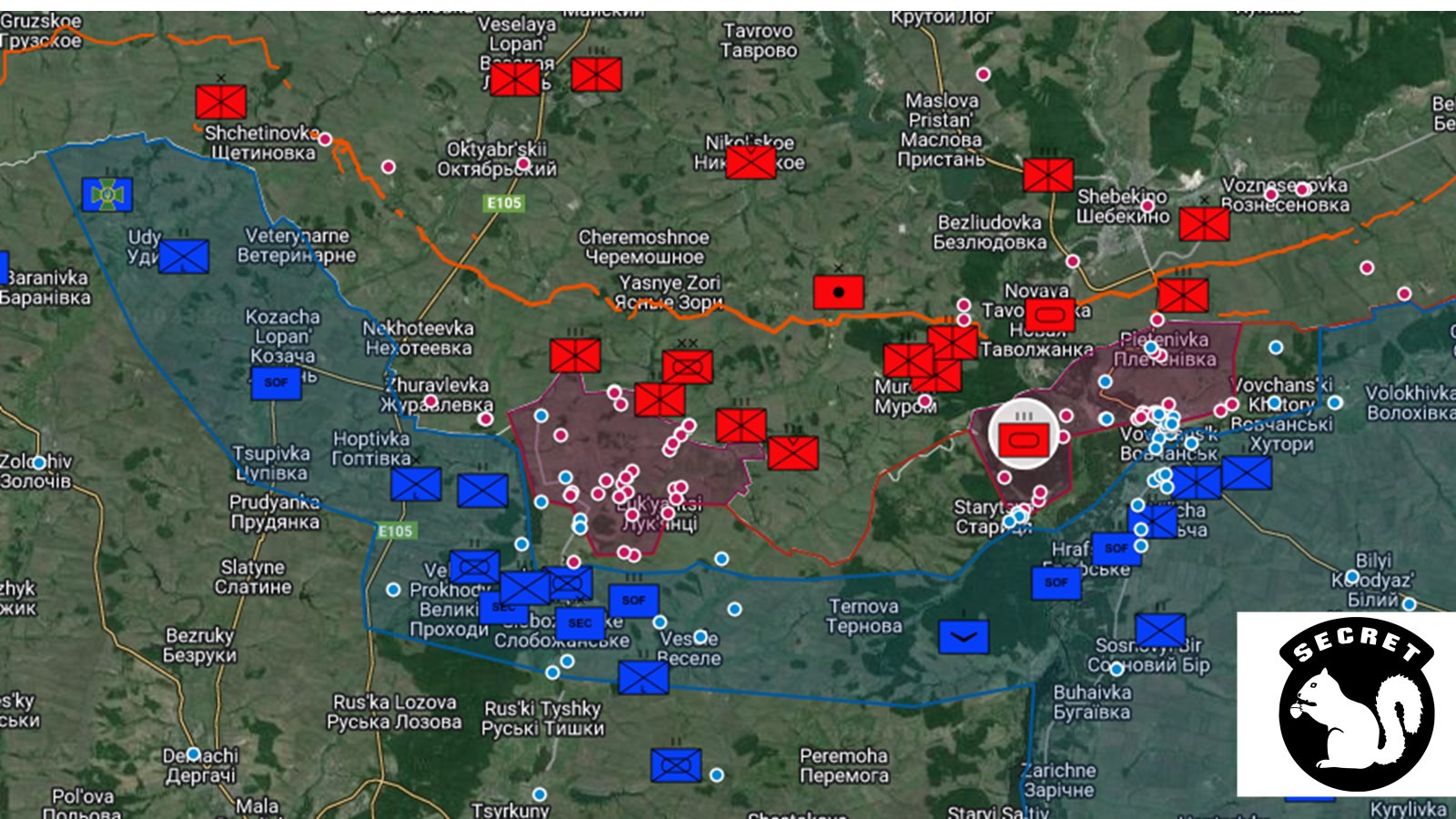Select the Tsupivka label
Image resolution: width=1456 pixels, height=819 pixels.
point(271,462)
